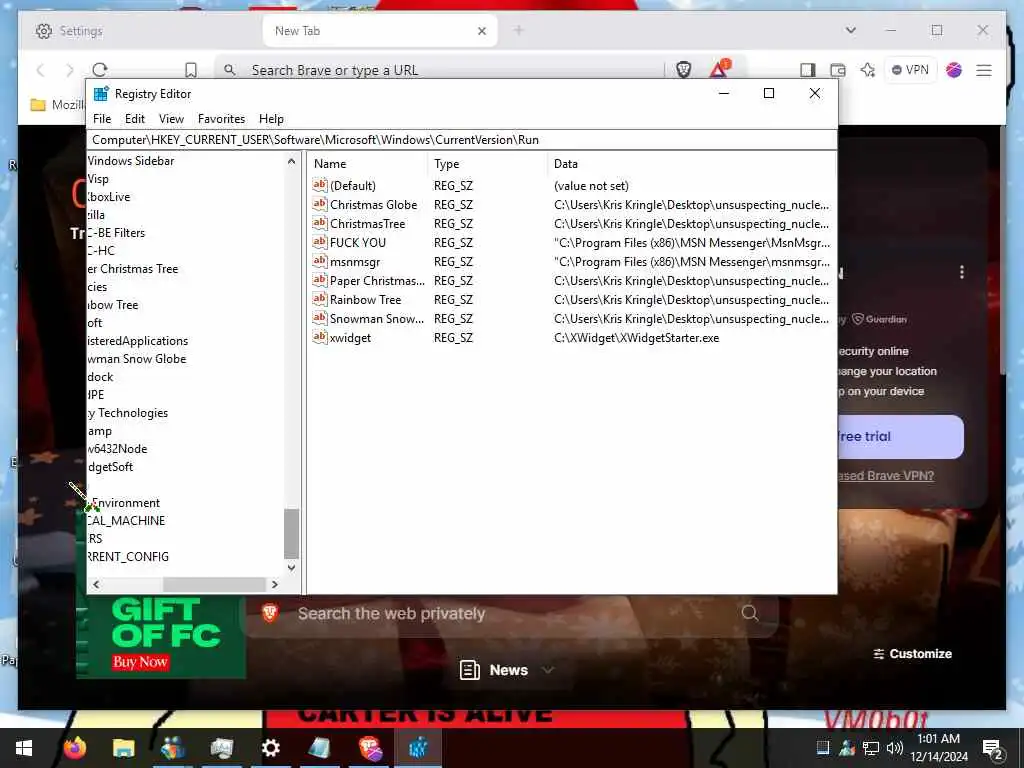This screenshot has width=1024, height=768.
Task: Select the ChristmasTree registry value
Action: point(368,224)
